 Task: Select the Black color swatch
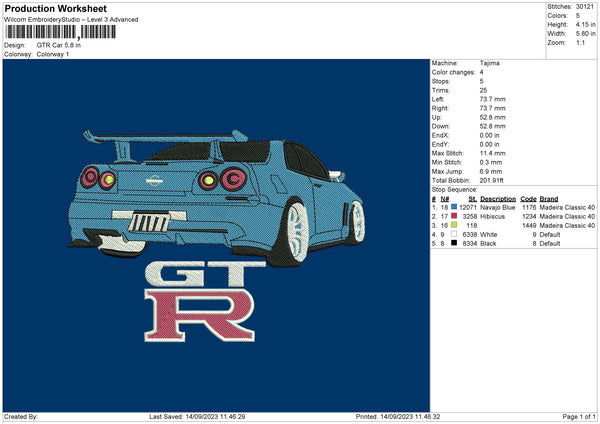tap(454, 243)
